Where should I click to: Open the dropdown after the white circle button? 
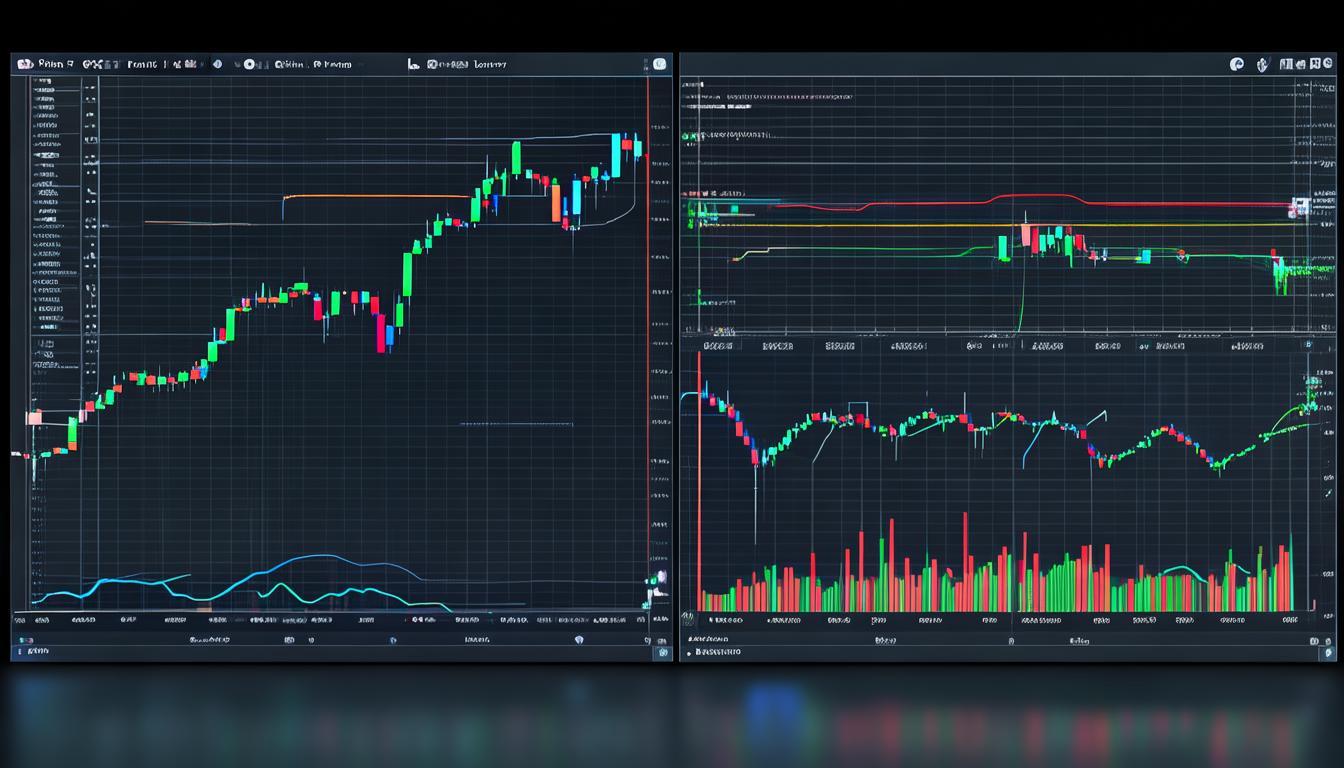pos(291,64)
